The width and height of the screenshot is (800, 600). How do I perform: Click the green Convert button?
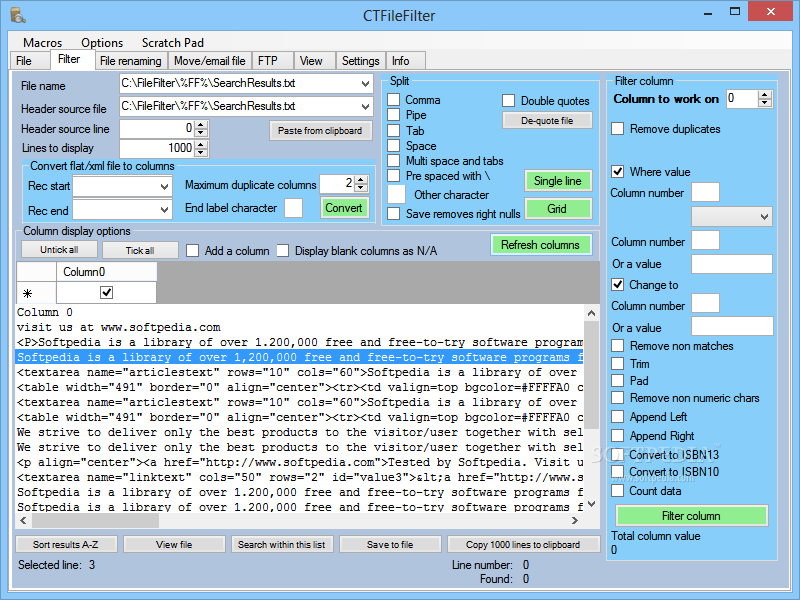pos(343,208)
